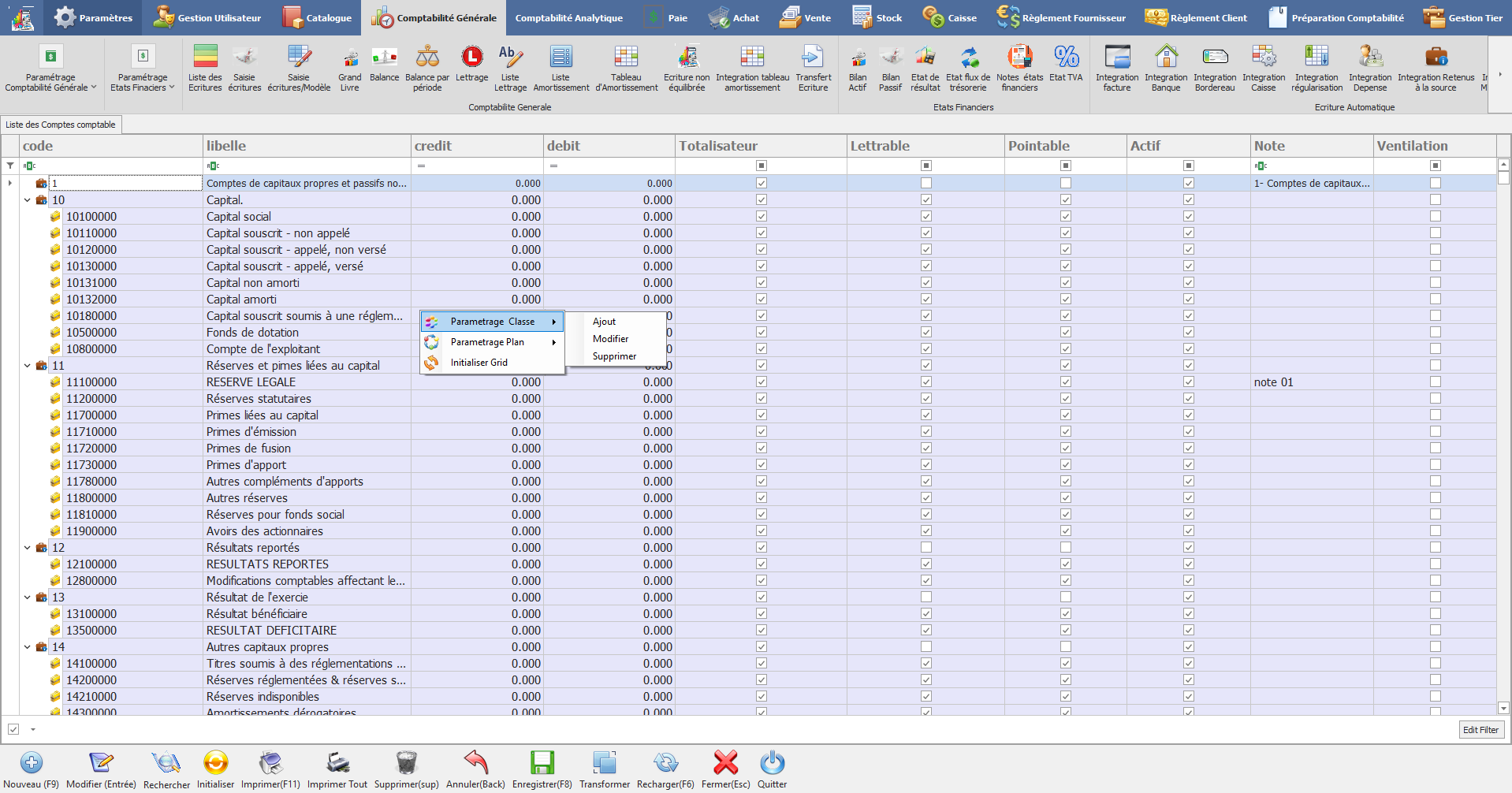Open the Bilan Actif statement
Screen dimensions: 1512x793
pos(858,68)
